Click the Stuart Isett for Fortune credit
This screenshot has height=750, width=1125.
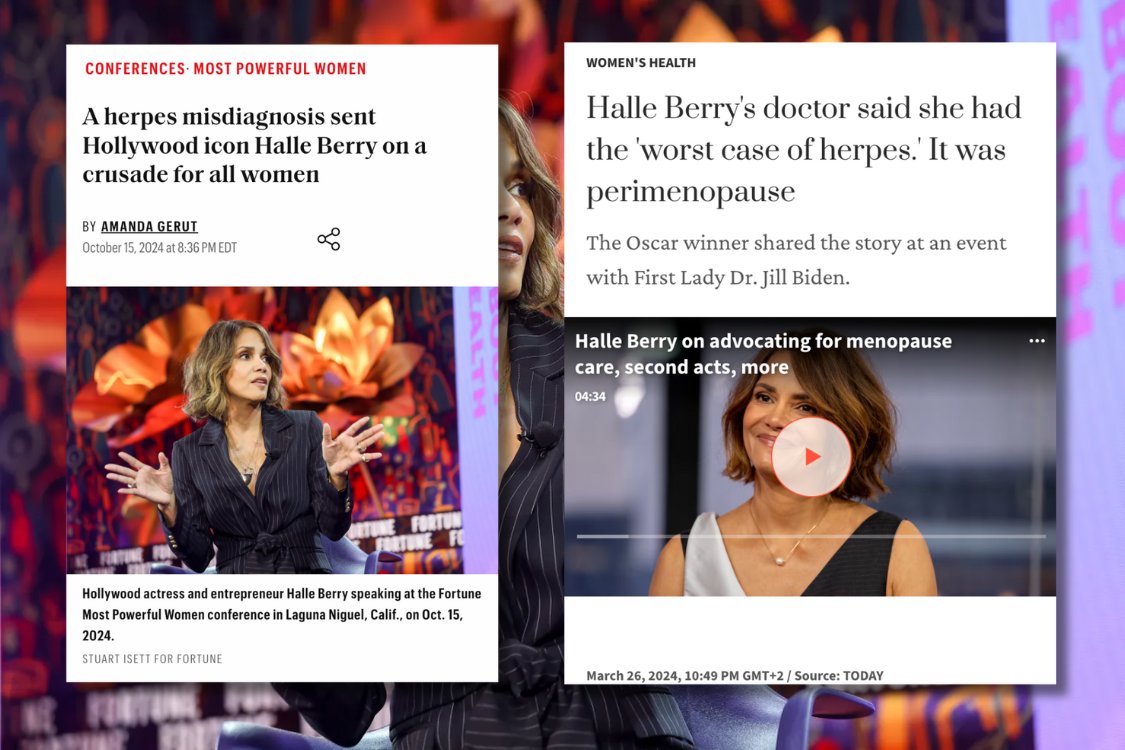(x=152, y=658)
